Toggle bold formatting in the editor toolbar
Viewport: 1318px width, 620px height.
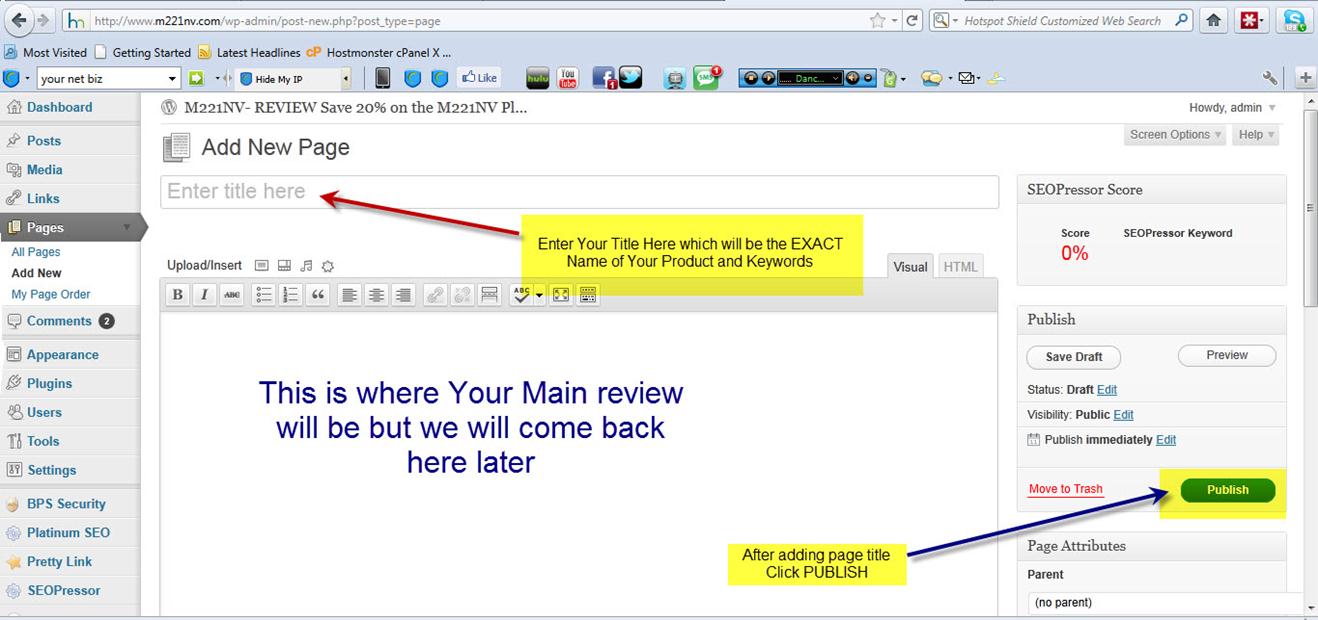177,295
